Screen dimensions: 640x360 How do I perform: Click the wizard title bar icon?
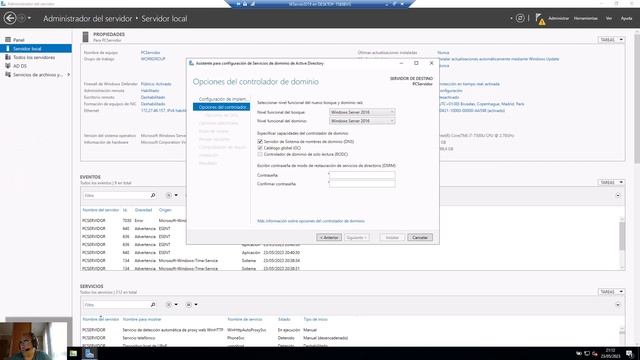[x=191, y=63]
